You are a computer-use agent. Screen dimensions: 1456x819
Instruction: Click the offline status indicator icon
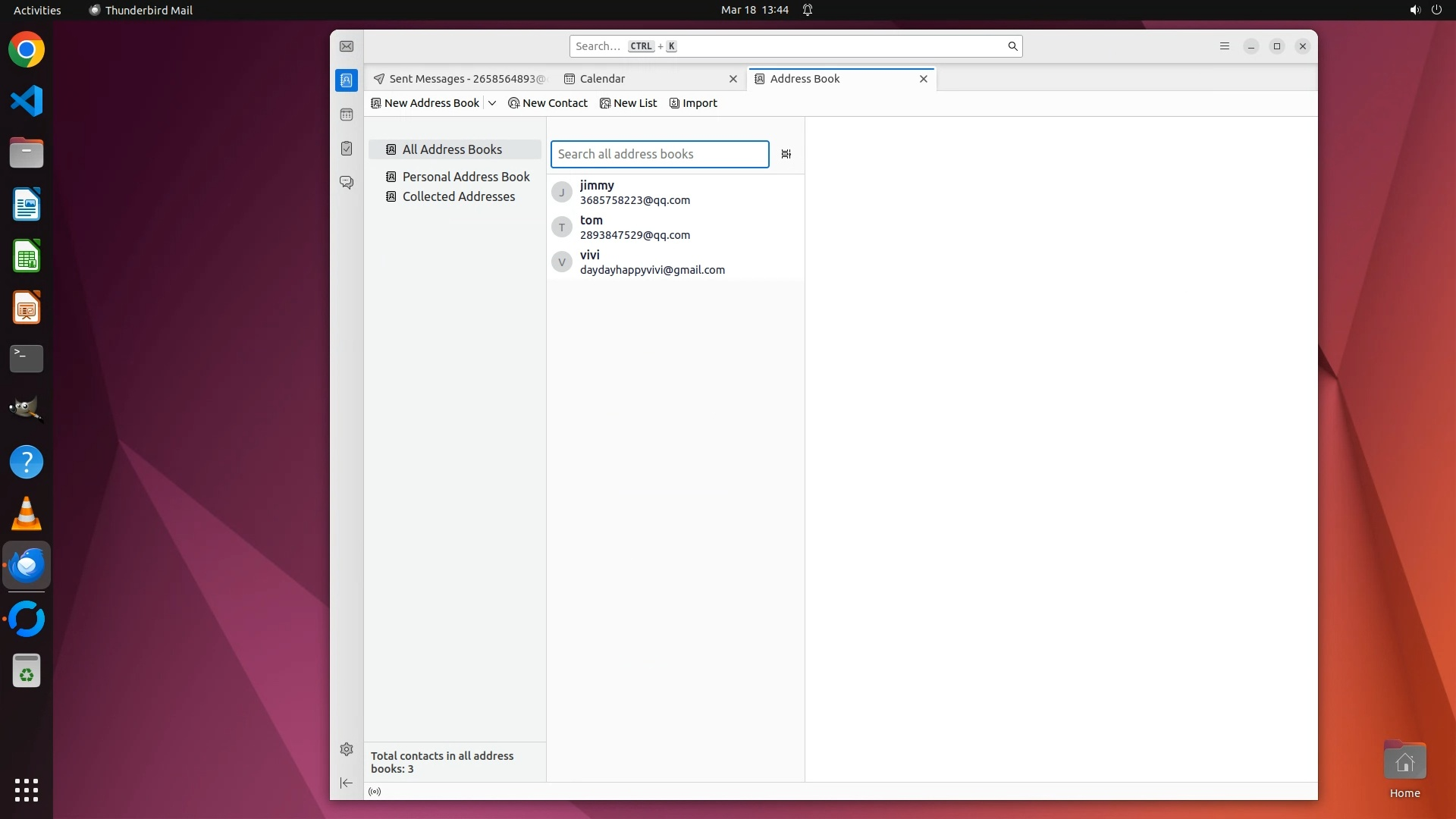(375, 792)
